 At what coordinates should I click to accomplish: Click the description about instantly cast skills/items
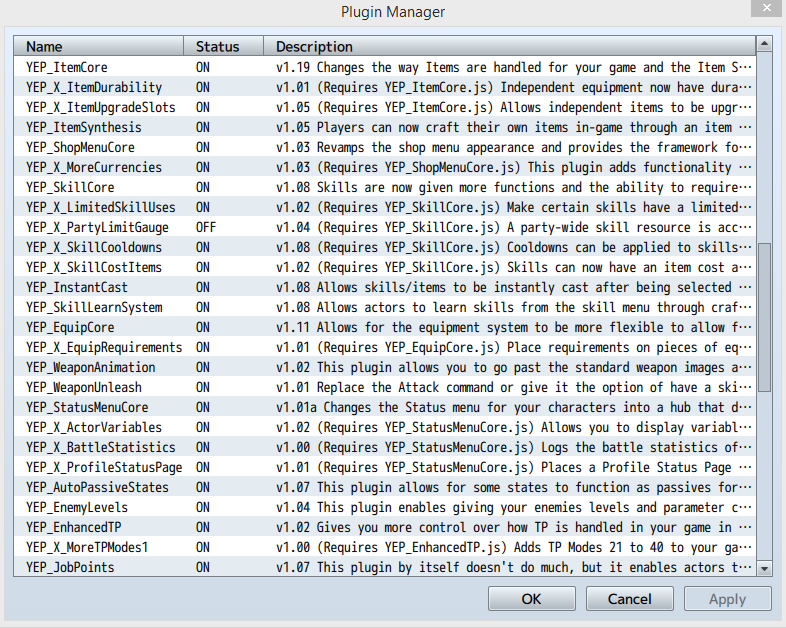[514, 288]
